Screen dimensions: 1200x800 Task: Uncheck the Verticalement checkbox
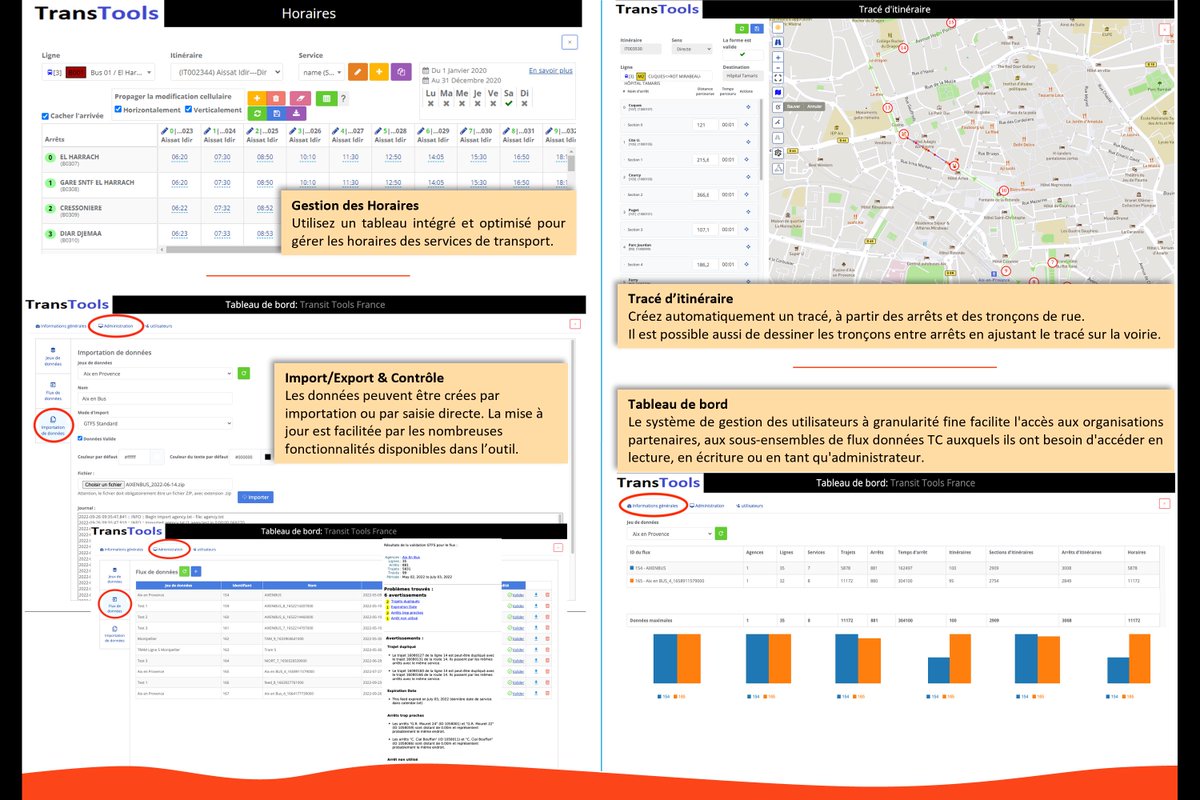pos(187,110)
